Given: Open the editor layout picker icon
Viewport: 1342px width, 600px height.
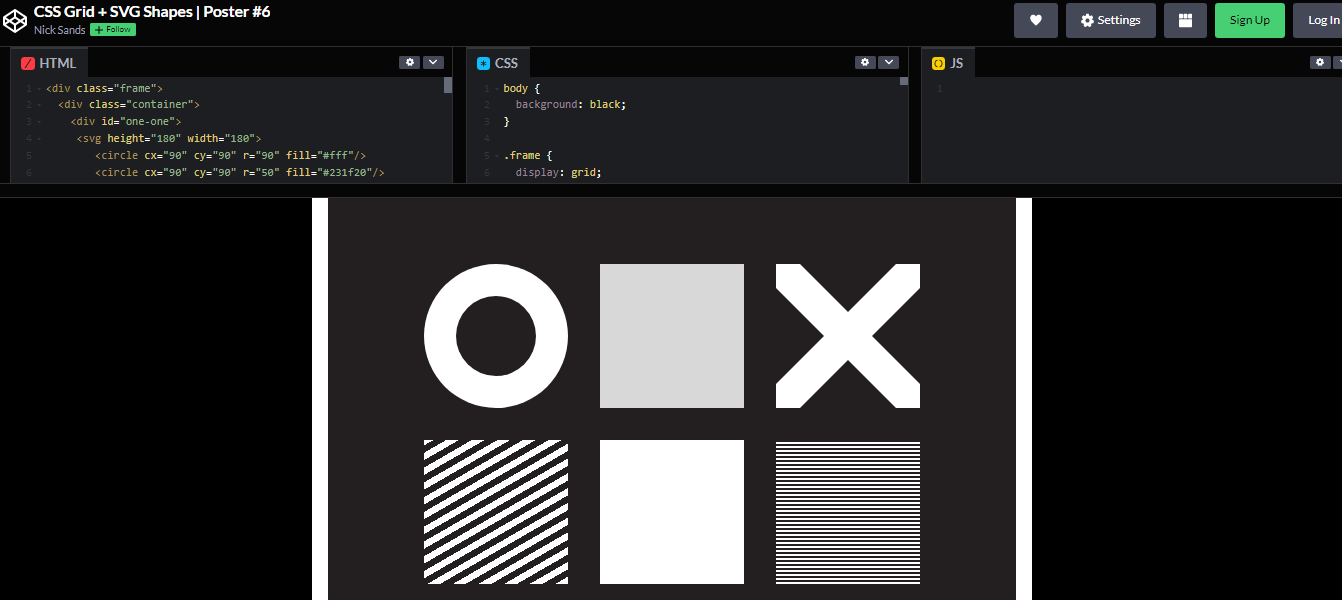Looking at the screenshot, I should (x=1185, y=20).
